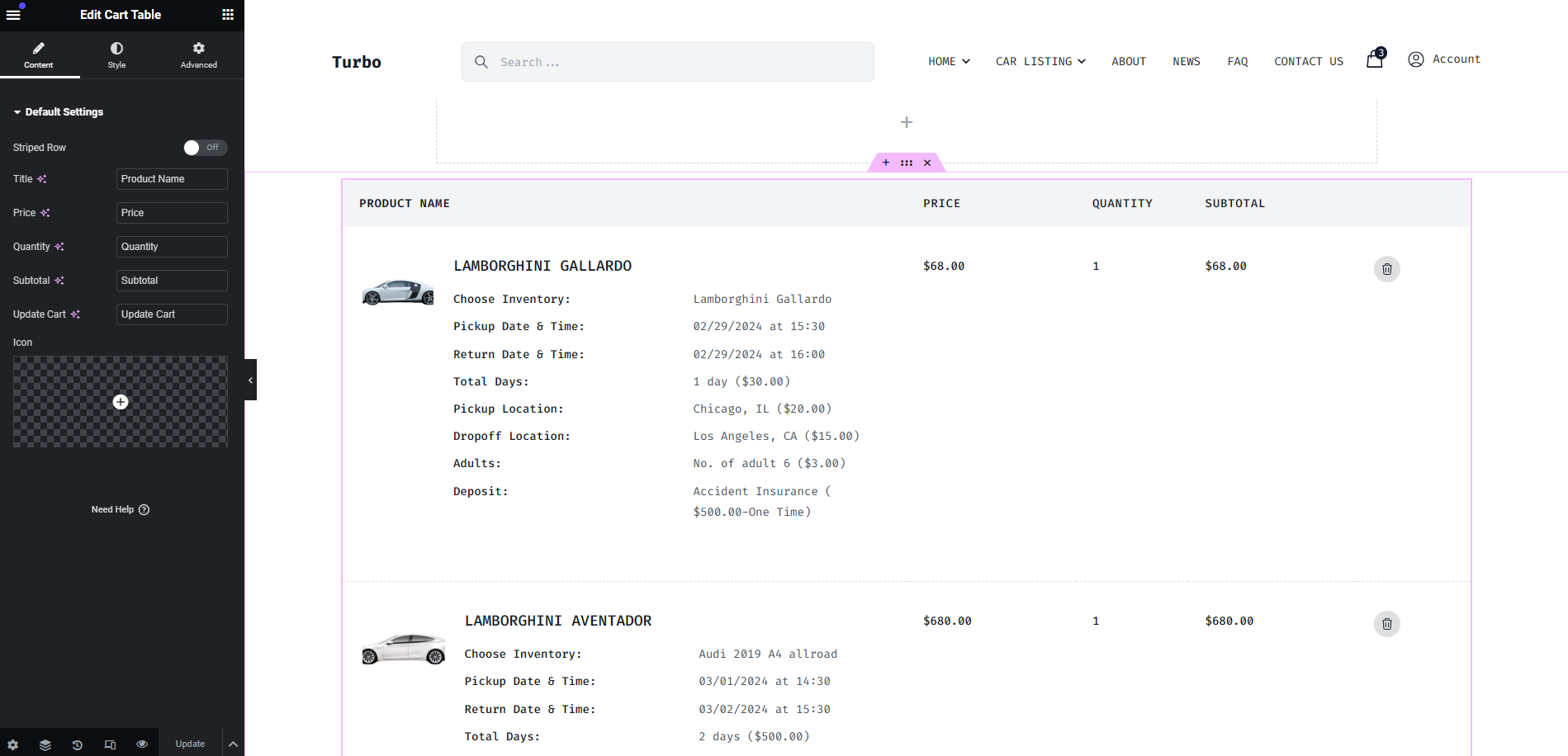Expand save options arrow beside Update
Viewport: 1568px width, 756px height.
pyautogui.click(x=234, y=744)
